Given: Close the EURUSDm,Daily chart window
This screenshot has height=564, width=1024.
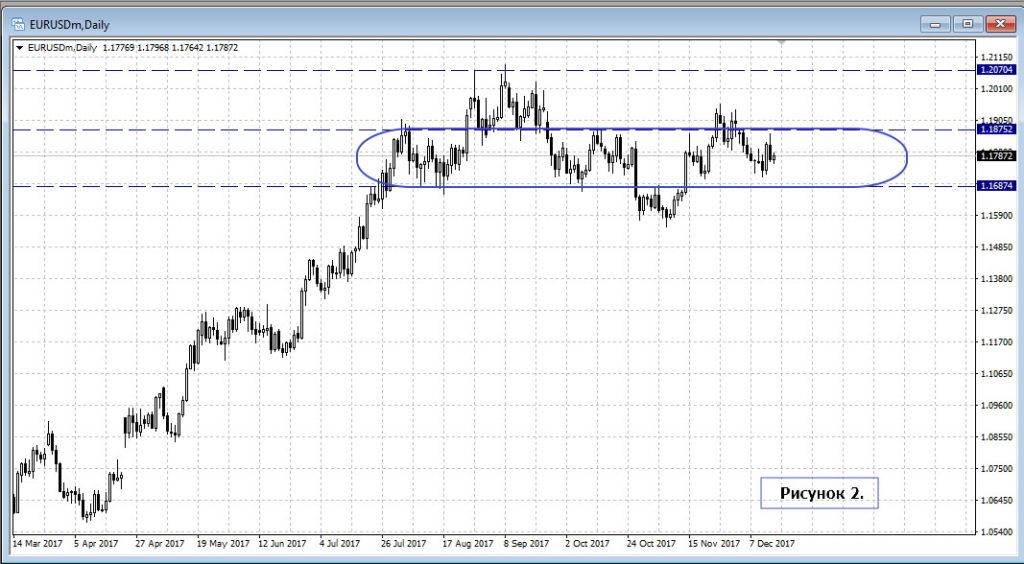Looking at the screenshot, I should (999, 22).
